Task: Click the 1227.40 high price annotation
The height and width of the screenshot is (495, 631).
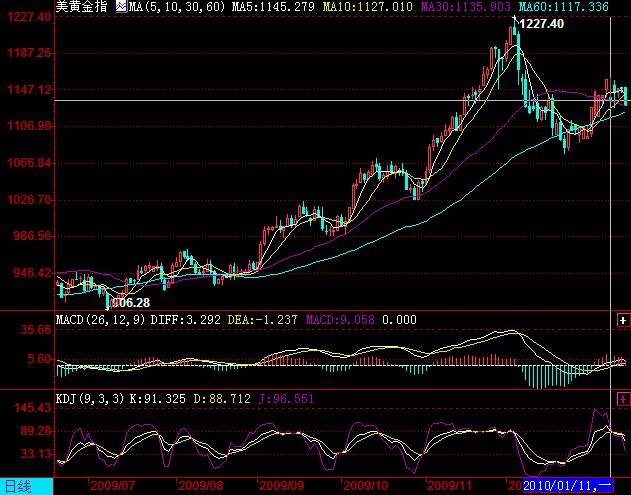Action: pyautogui.click(x=541, y=24)
